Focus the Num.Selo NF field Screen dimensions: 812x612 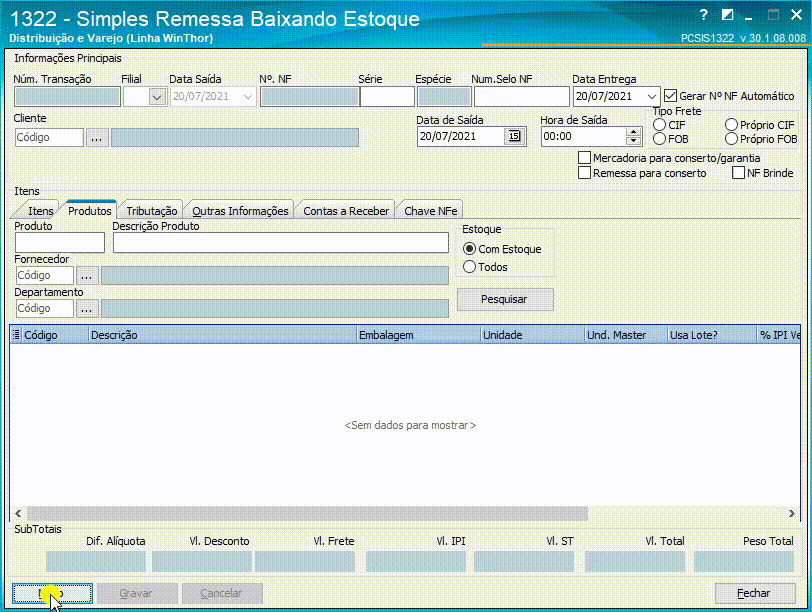(521, 97)
